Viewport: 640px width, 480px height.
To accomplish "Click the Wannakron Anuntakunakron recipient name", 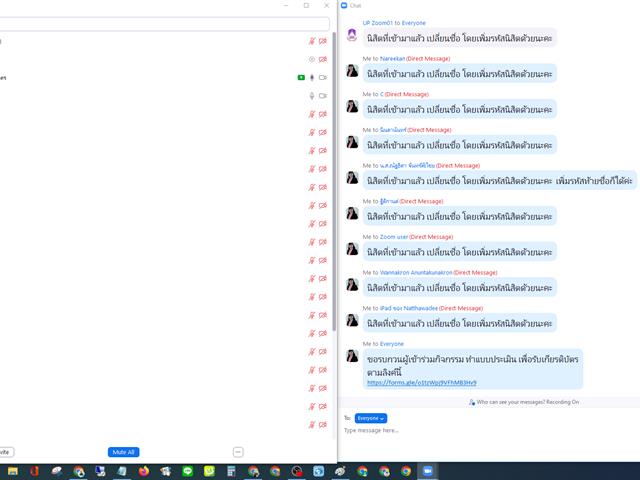I will click(416, 272).
